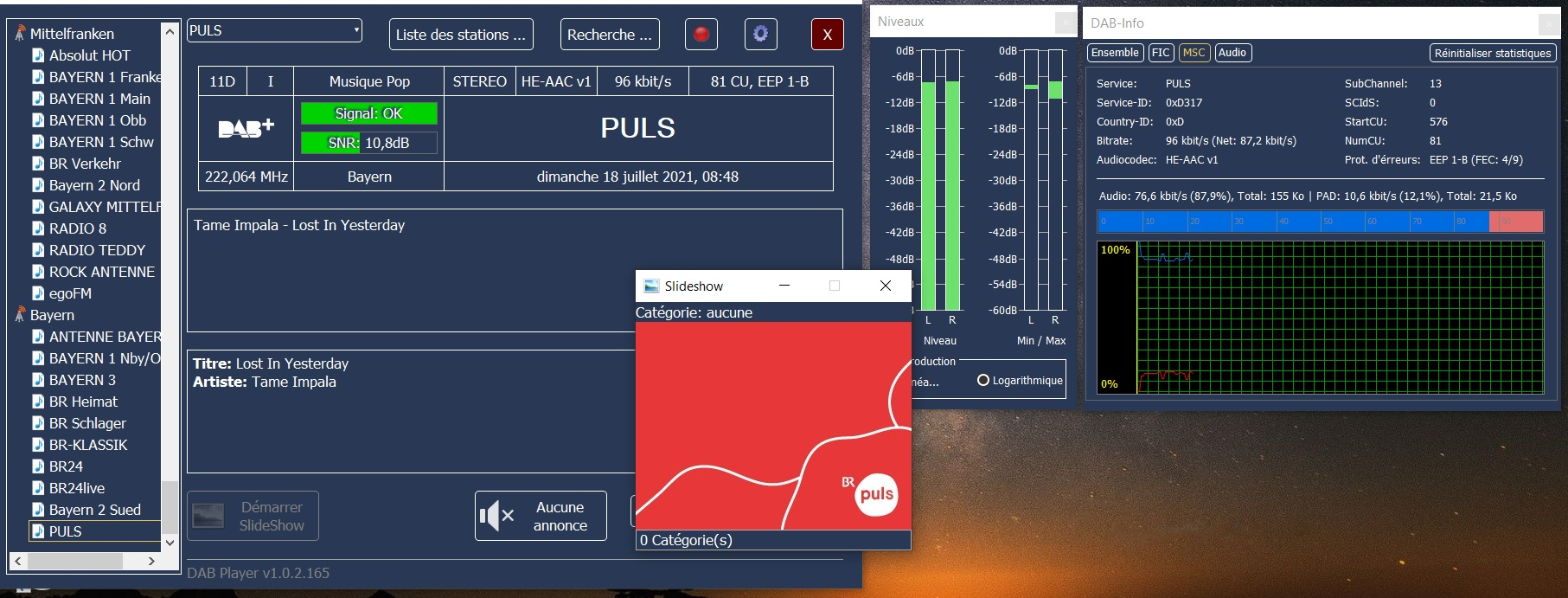Select RADIO TEDDY station
This screenshot has height=598, width=1568.
(x=97, y=250)
